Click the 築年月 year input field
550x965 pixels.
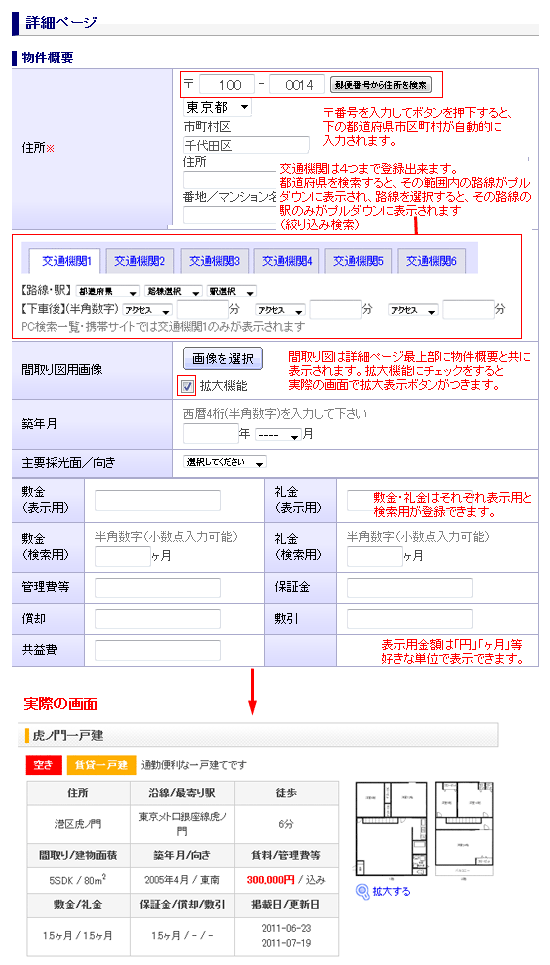coord(210,433)
